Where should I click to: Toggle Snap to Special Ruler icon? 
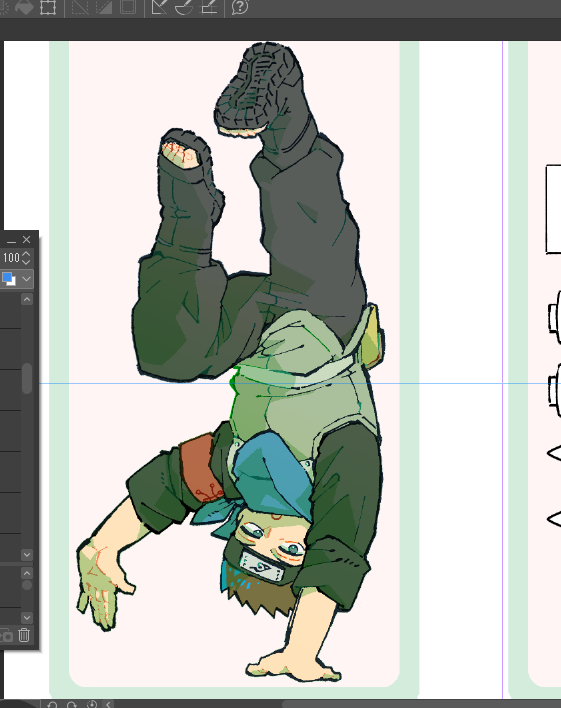pyautogui.click(x=184, y=6)
